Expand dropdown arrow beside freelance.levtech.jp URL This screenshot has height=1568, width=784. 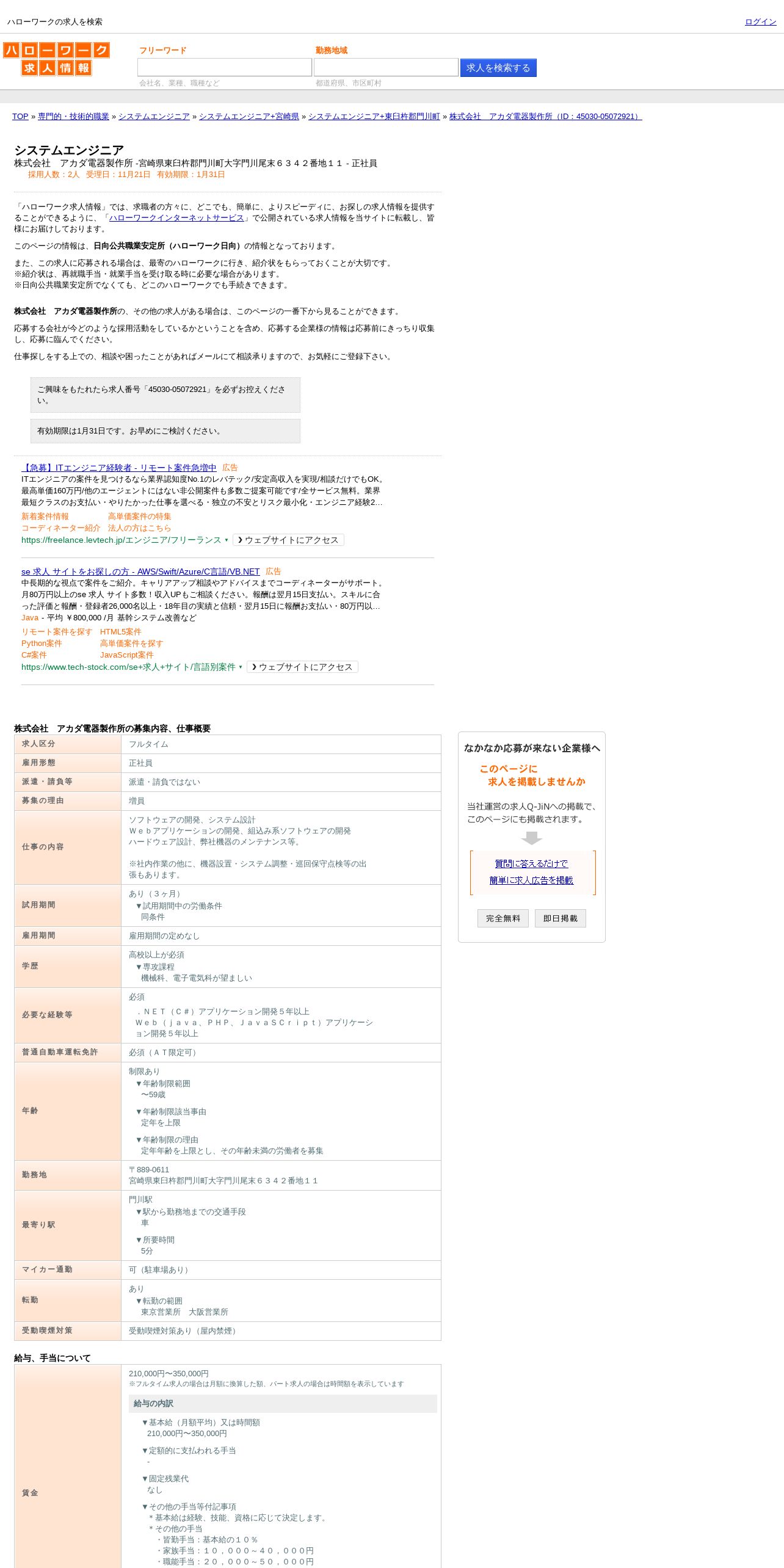pos(227,540)
